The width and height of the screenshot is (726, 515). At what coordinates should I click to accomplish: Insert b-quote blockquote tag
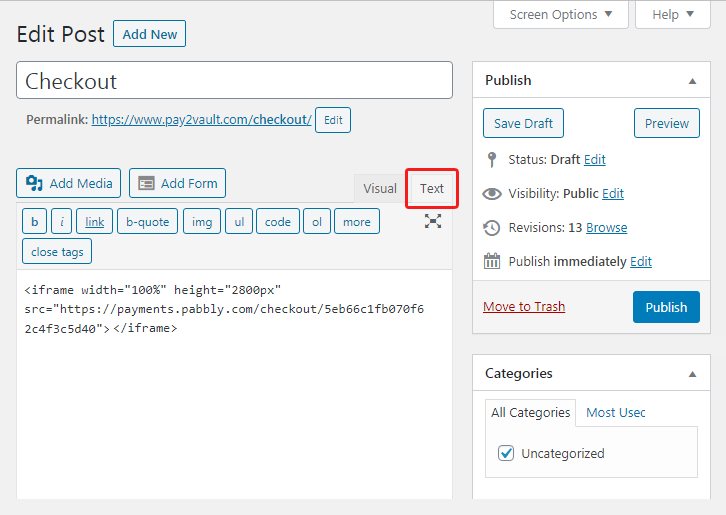click(x=147, y=222)
